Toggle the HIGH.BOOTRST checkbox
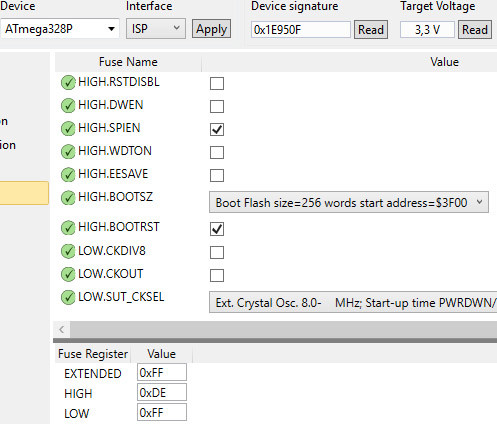497x424 pixels. 217,229
